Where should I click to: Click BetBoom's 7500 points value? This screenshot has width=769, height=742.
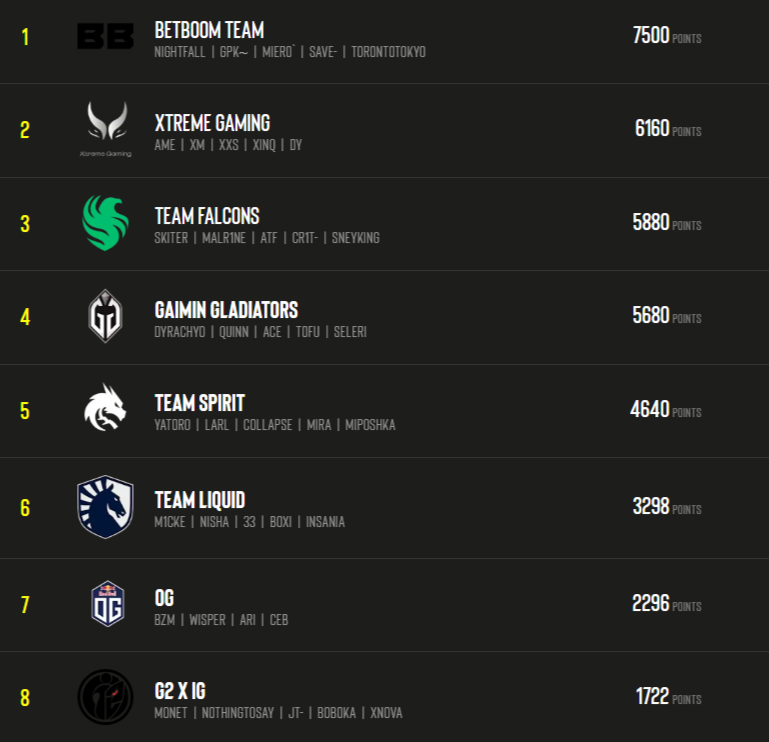point(651,35)
